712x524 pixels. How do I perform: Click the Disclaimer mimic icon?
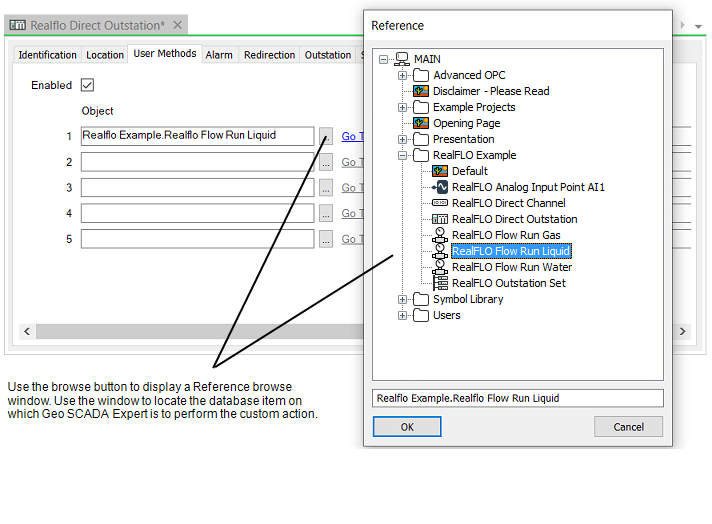(x=421, y=91)
